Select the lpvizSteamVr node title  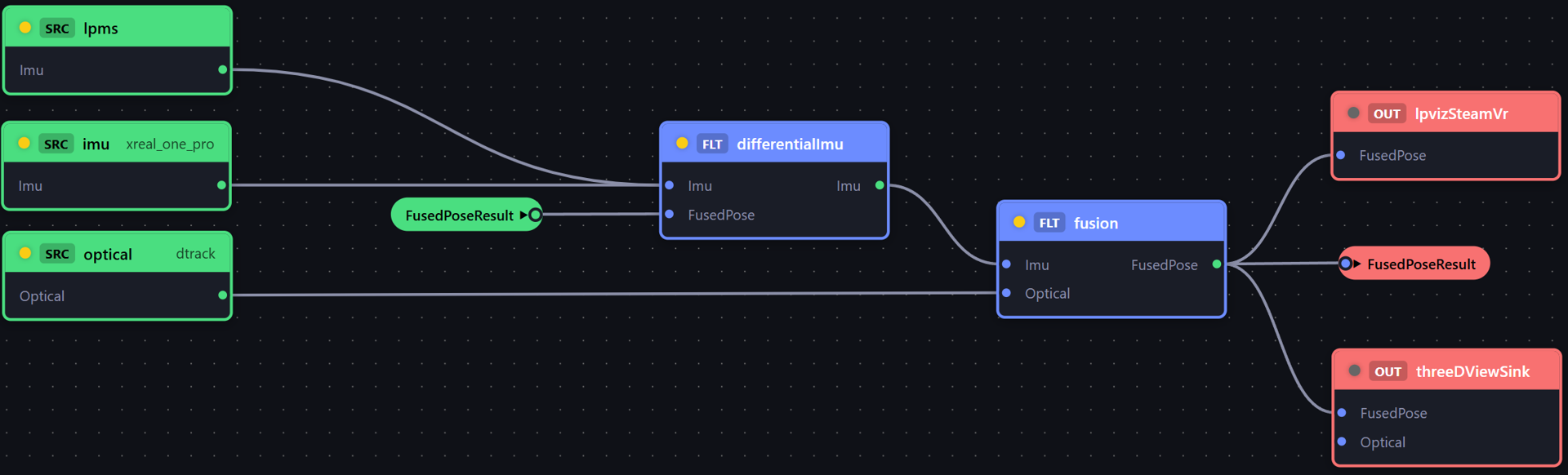1461,114
